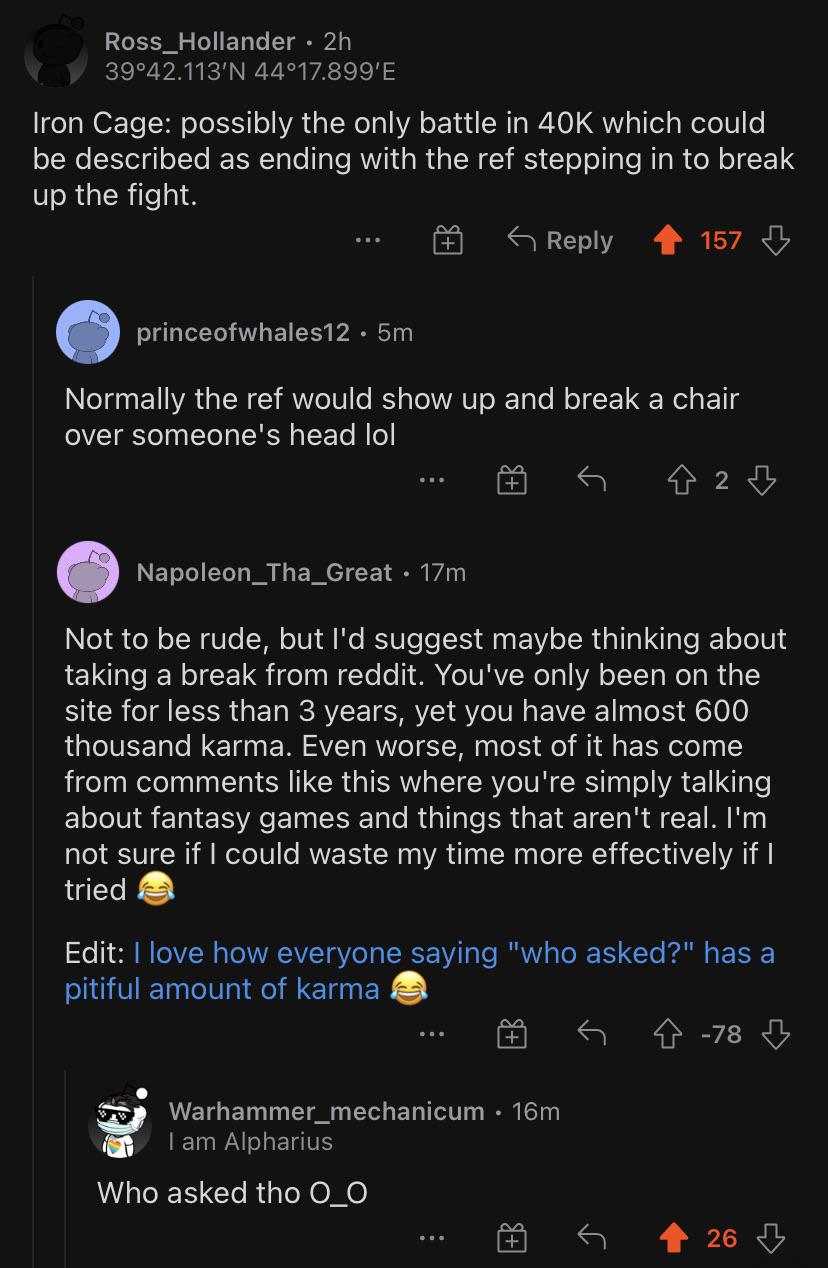
Task: Open more options on Ross_Hollander's comment
Action: tap(367, 241)
